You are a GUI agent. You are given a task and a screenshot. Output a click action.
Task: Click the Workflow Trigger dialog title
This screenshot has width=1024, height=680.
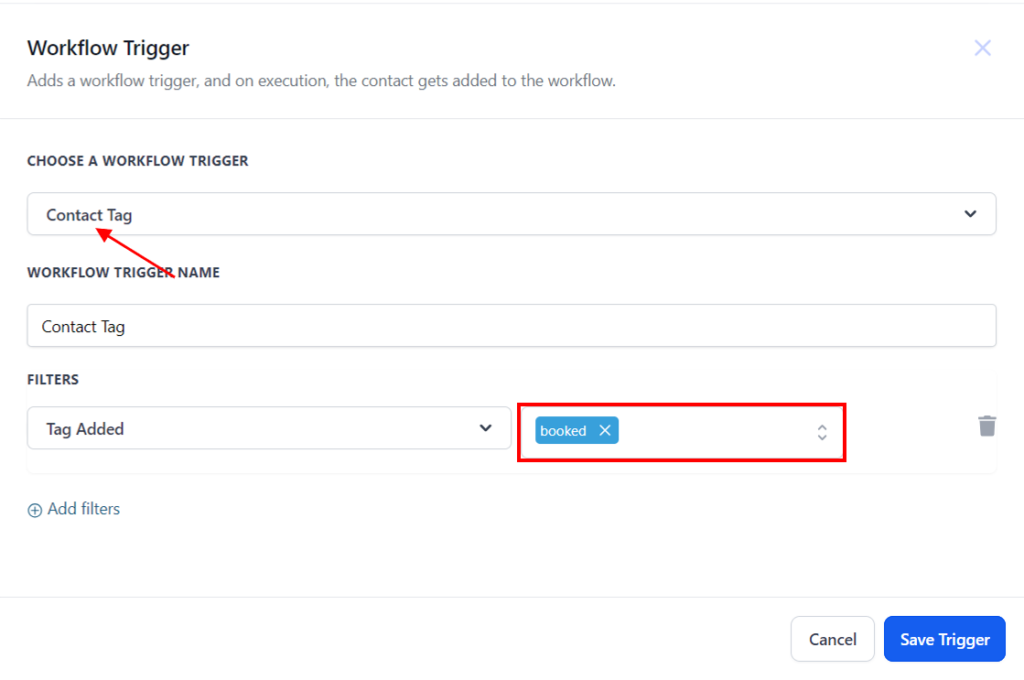108,48
